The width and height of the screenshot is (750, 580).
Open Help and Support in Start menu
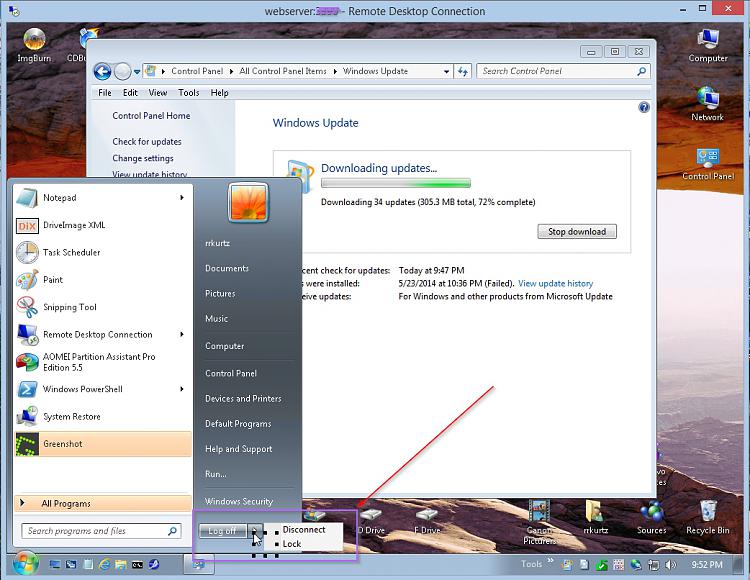(x=238, y=449)
